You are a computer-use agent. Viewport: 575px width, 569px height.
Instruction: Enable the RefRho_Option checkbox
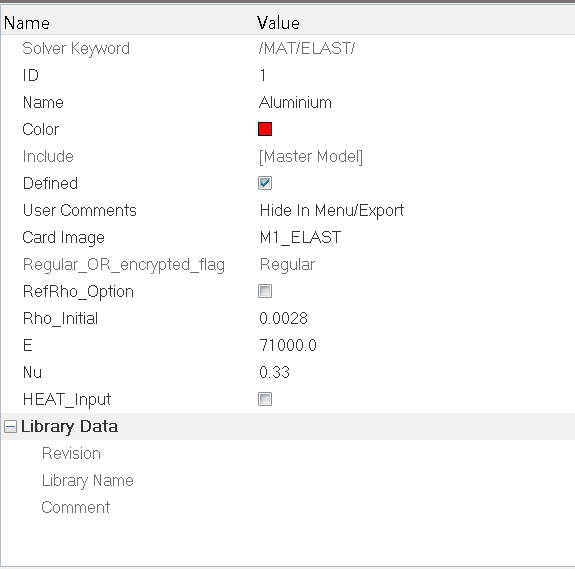[x=265, y=291]
